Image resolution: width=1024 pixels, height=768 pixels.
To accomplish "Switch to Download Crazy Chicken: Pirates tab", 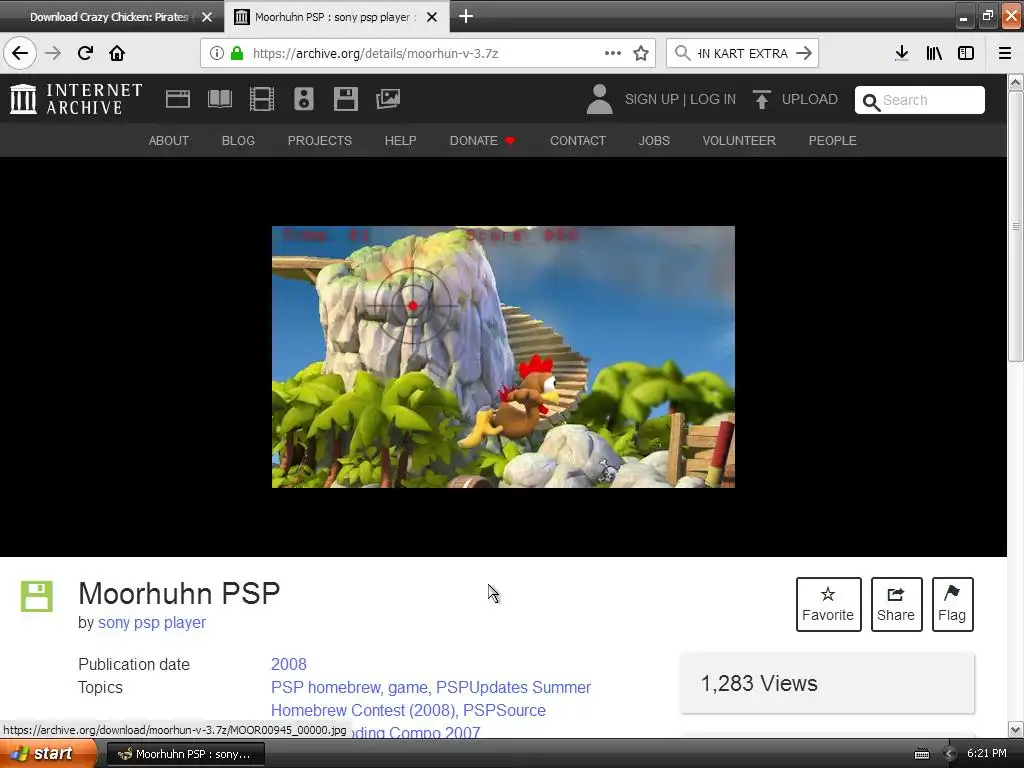I will pyautogui.click(x=108, y=17).
